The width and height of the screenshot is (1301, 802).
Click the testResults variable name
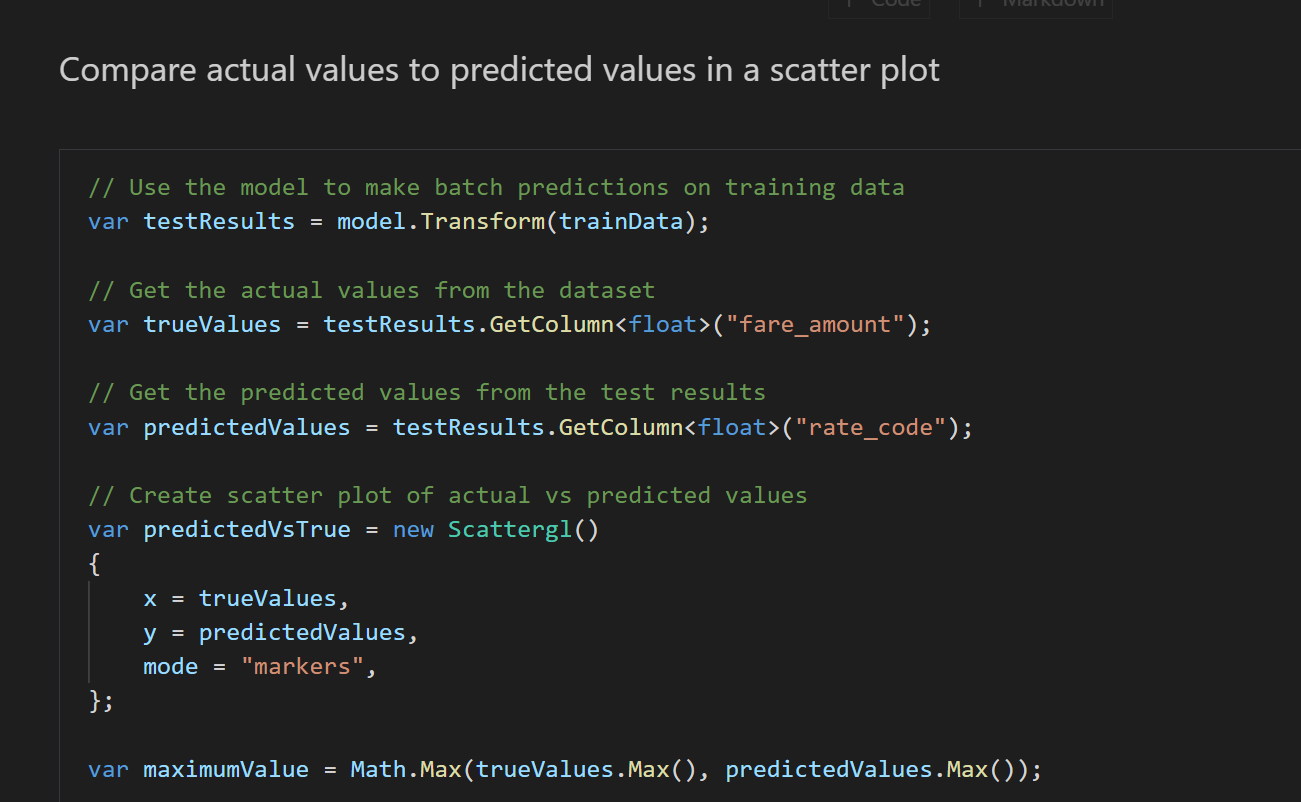pos(218,221)
